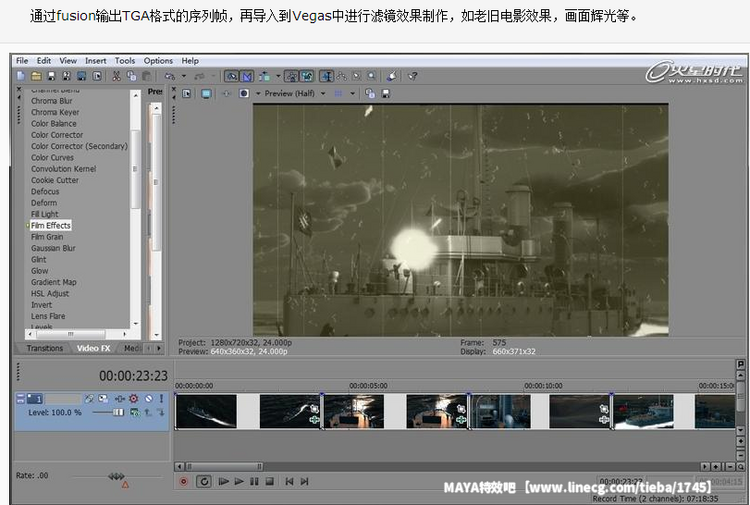
Task: Click the Paste icon
Action: 147,76
